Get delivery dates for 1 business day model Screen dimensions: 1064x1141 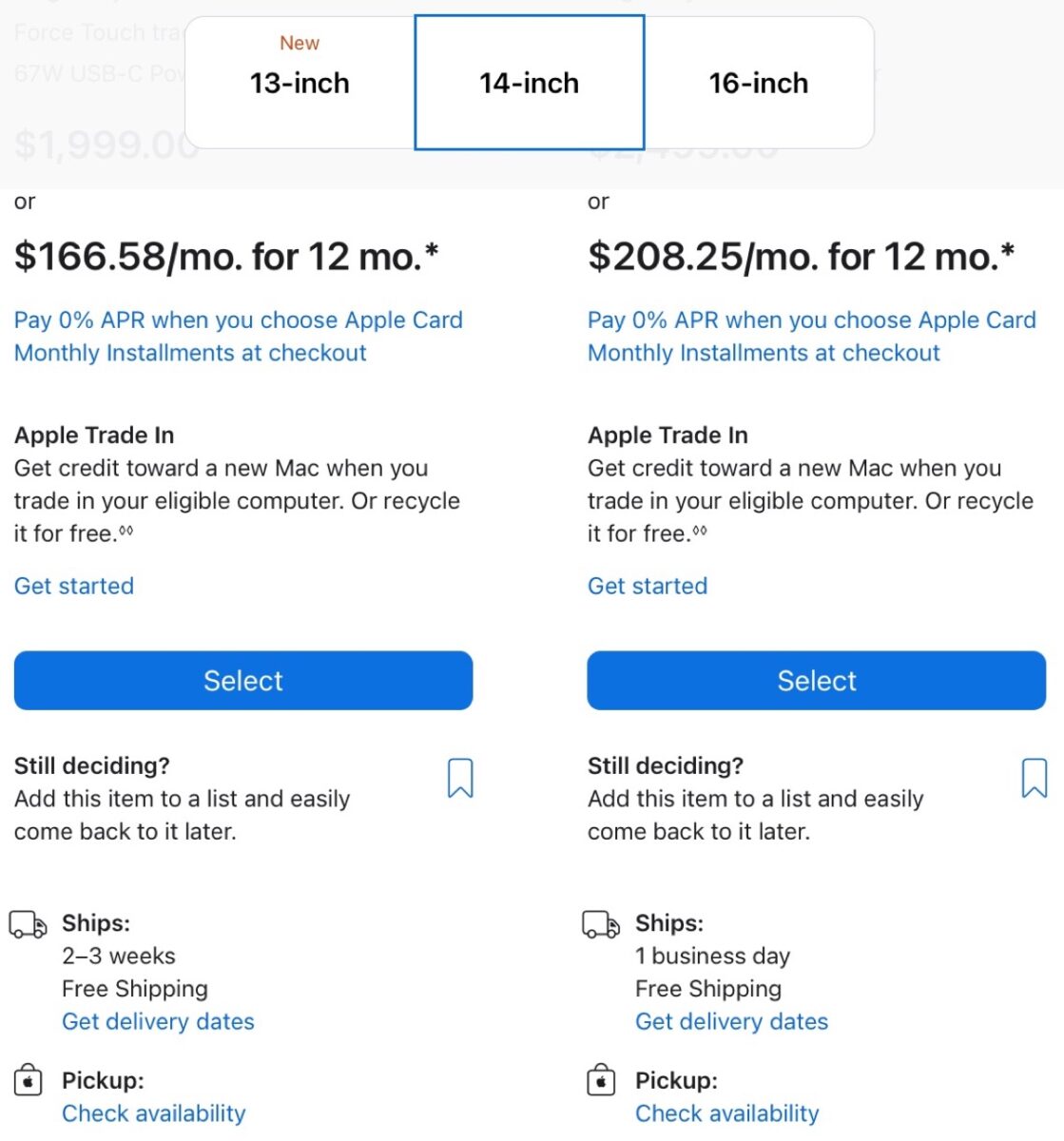tap(732, 1022)
